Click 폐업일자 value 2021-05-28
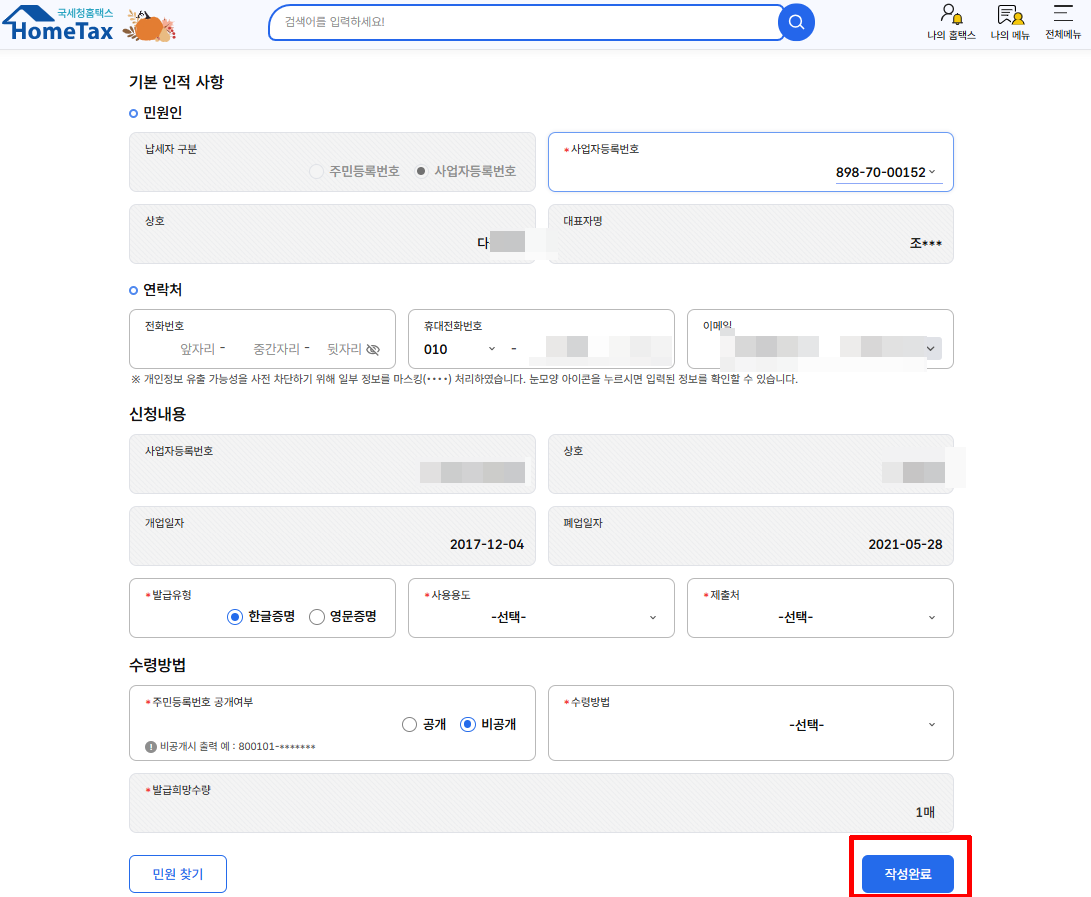The width and height of the screenshot is (1091, 897). (x=905, y=544)
